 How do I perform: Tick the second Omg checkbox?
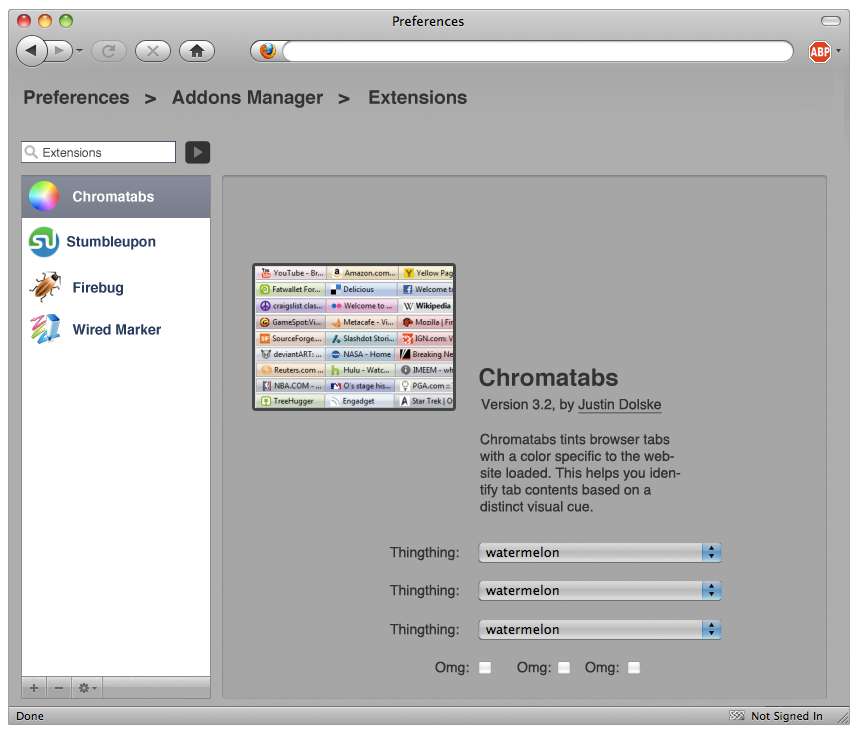[564, 668]
